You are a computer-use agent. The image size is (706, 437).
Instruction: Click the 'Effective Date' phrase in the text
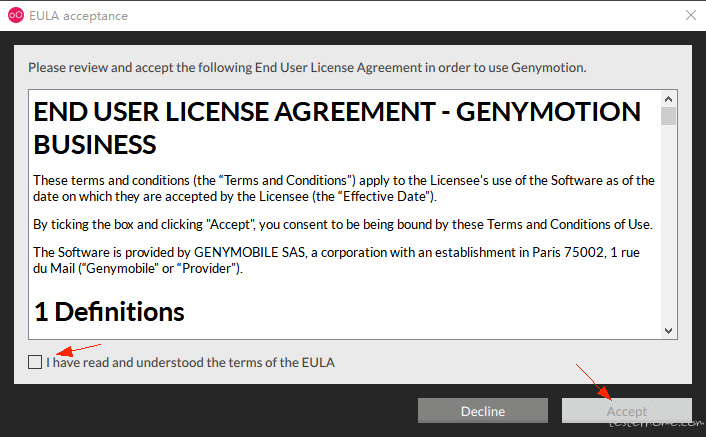pos(385,196)
